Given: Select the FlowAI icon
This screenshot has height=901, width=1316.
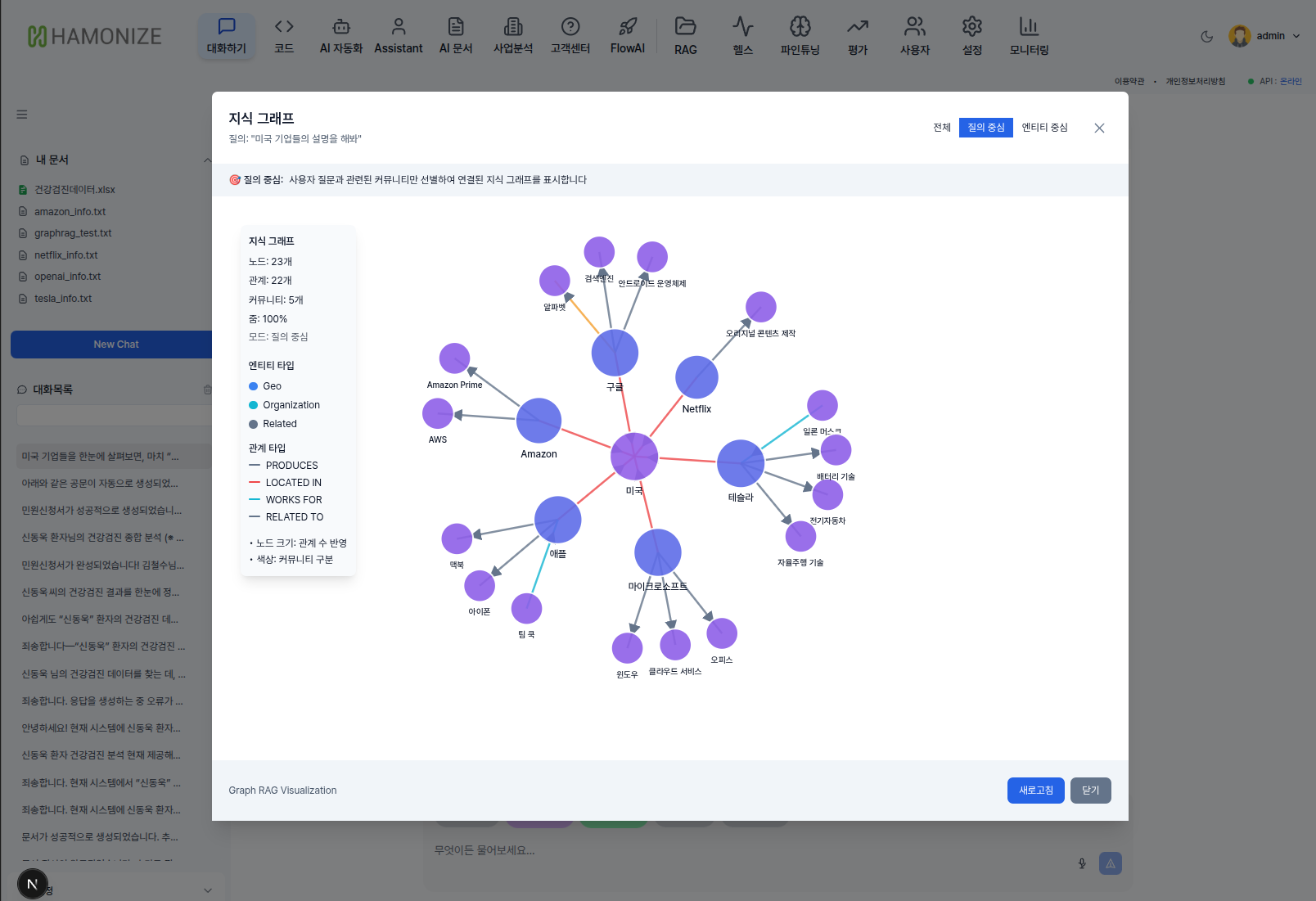Looking at the screenshot, I should (x=627, y=35).
